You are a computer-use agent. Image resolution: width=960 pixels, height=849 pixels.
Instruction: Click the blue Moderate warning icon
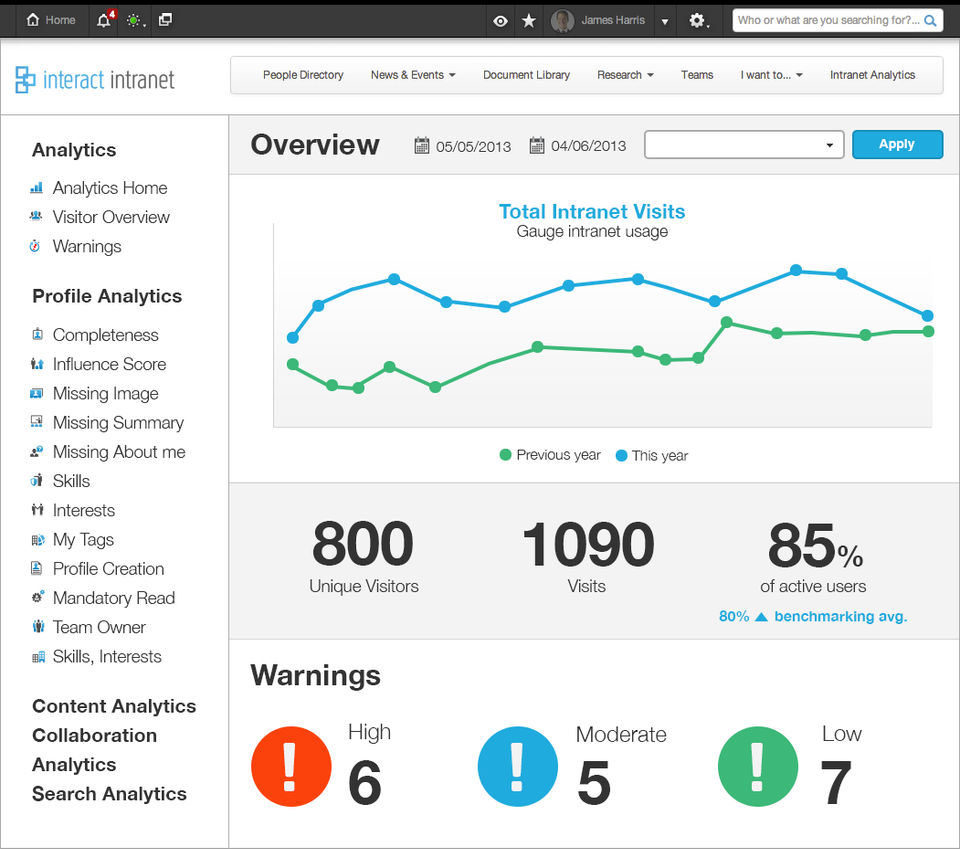click(x=518, y=766)
